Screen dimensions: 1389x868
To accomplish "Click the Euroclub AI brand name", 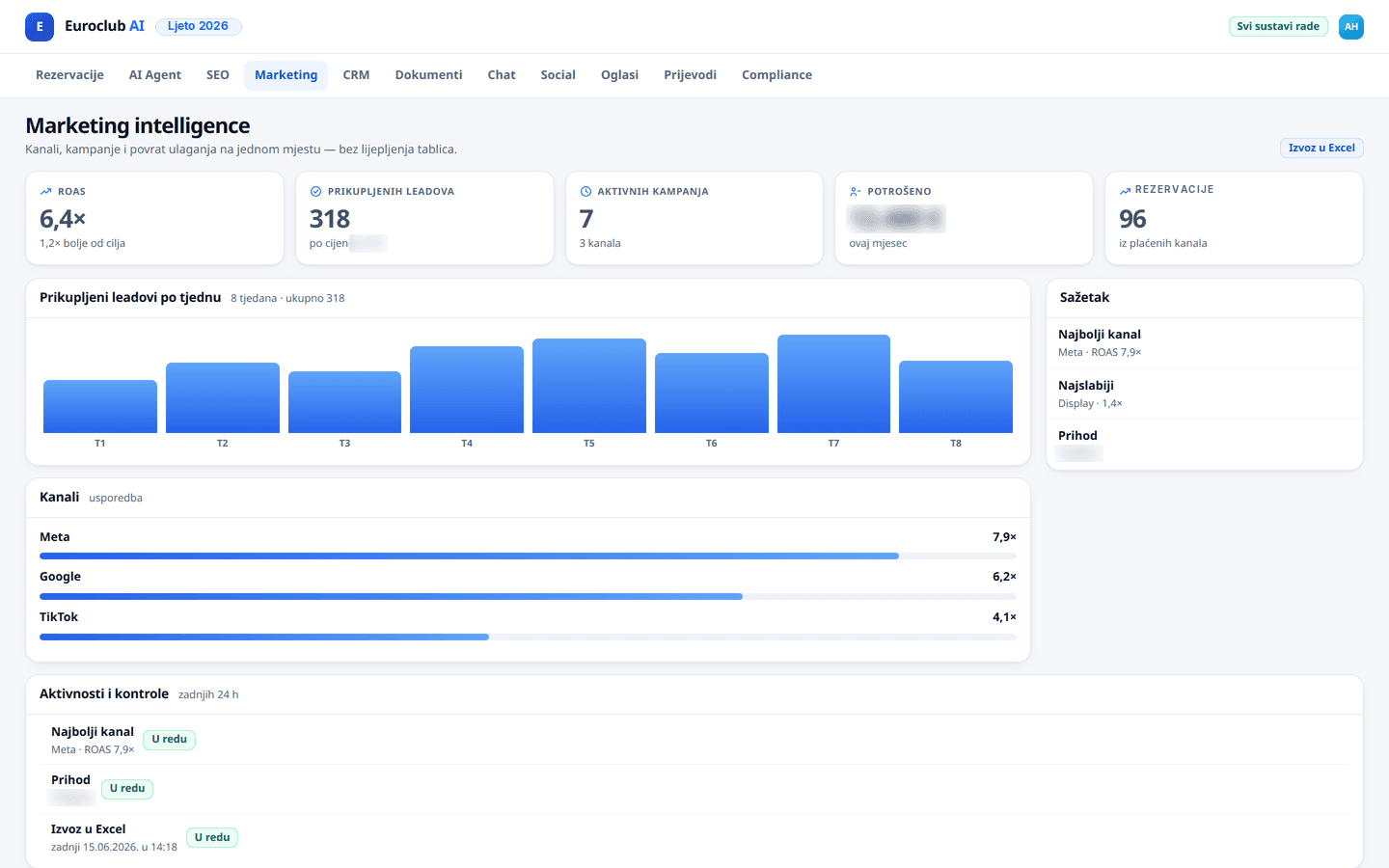I will click(104, 26).
